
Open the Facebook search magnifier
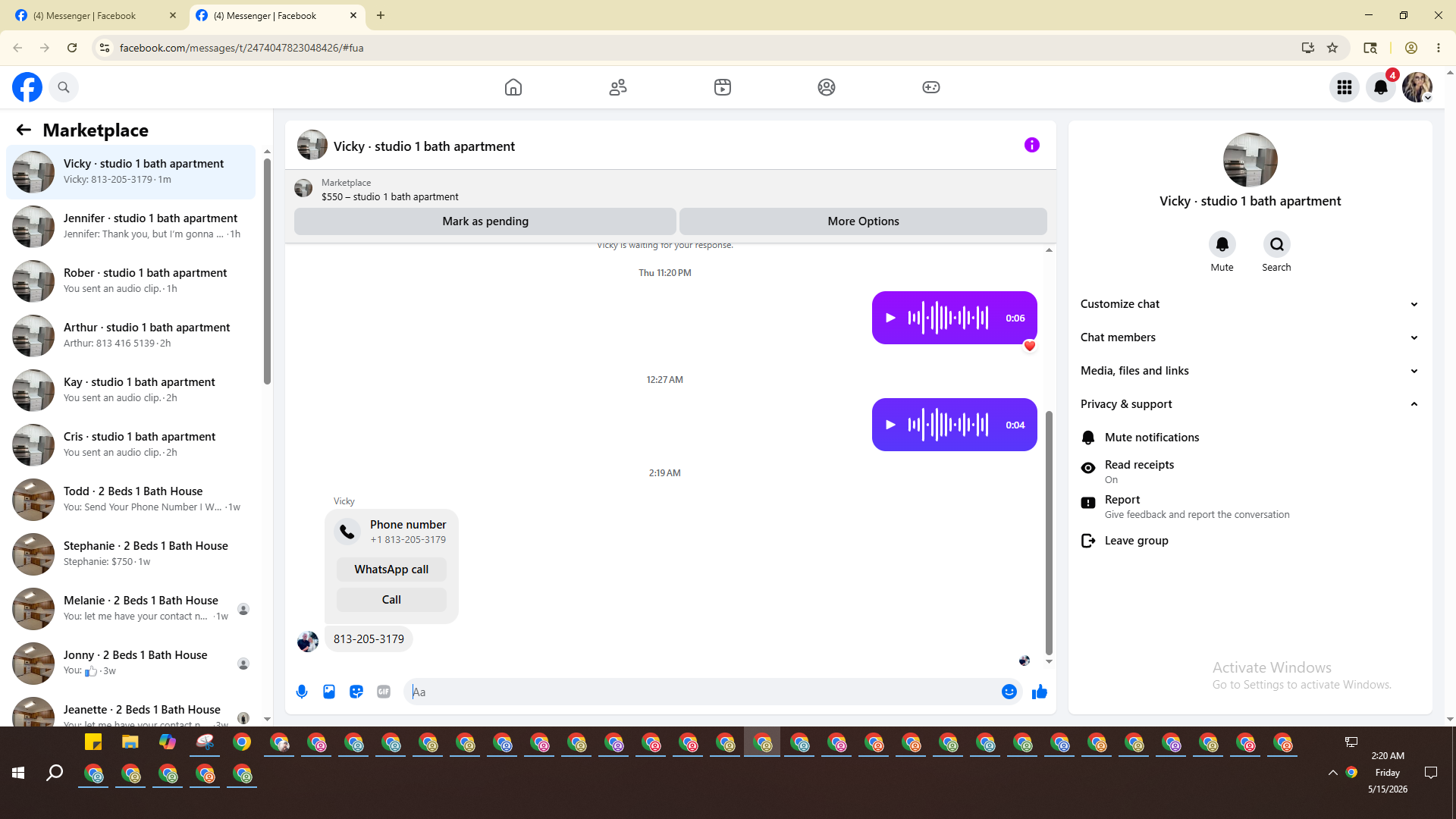[64, 87]
